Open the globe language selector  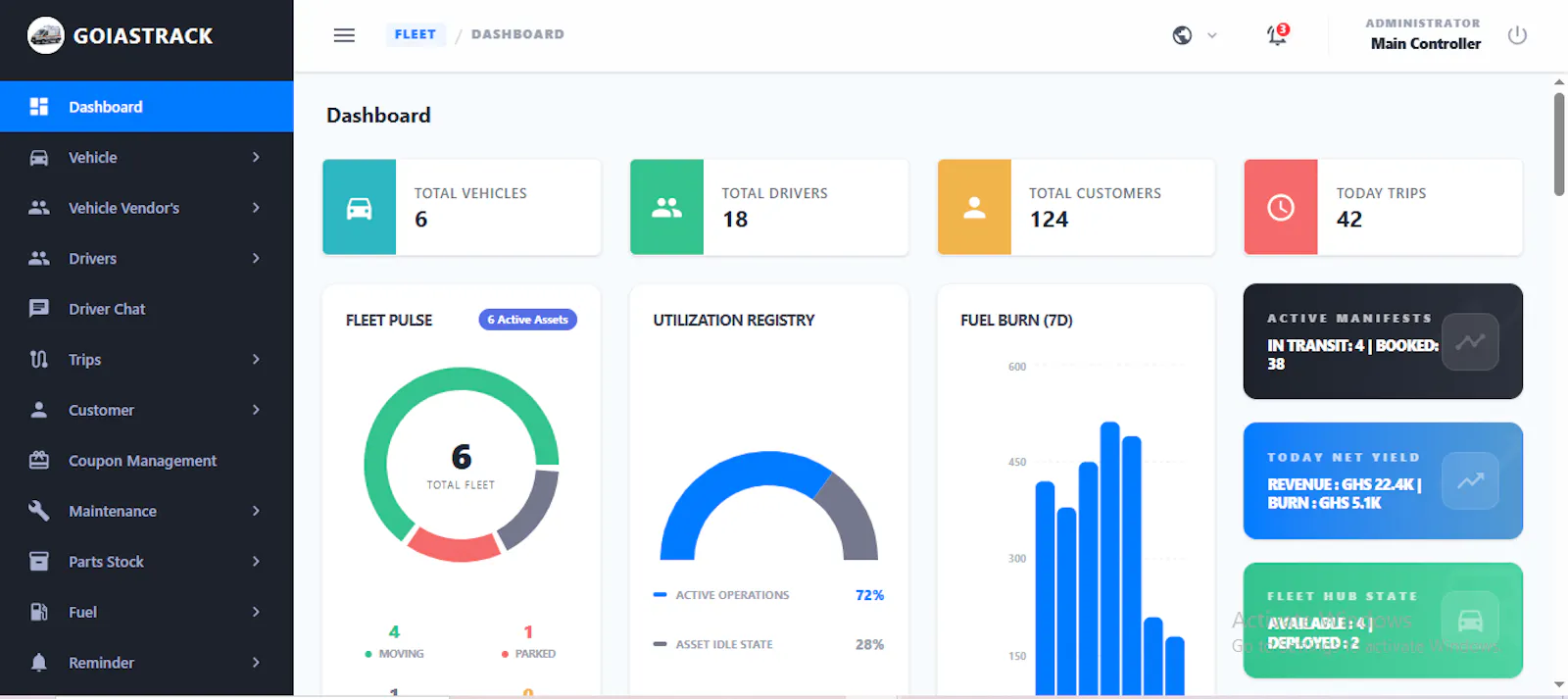coord(1182,35)
